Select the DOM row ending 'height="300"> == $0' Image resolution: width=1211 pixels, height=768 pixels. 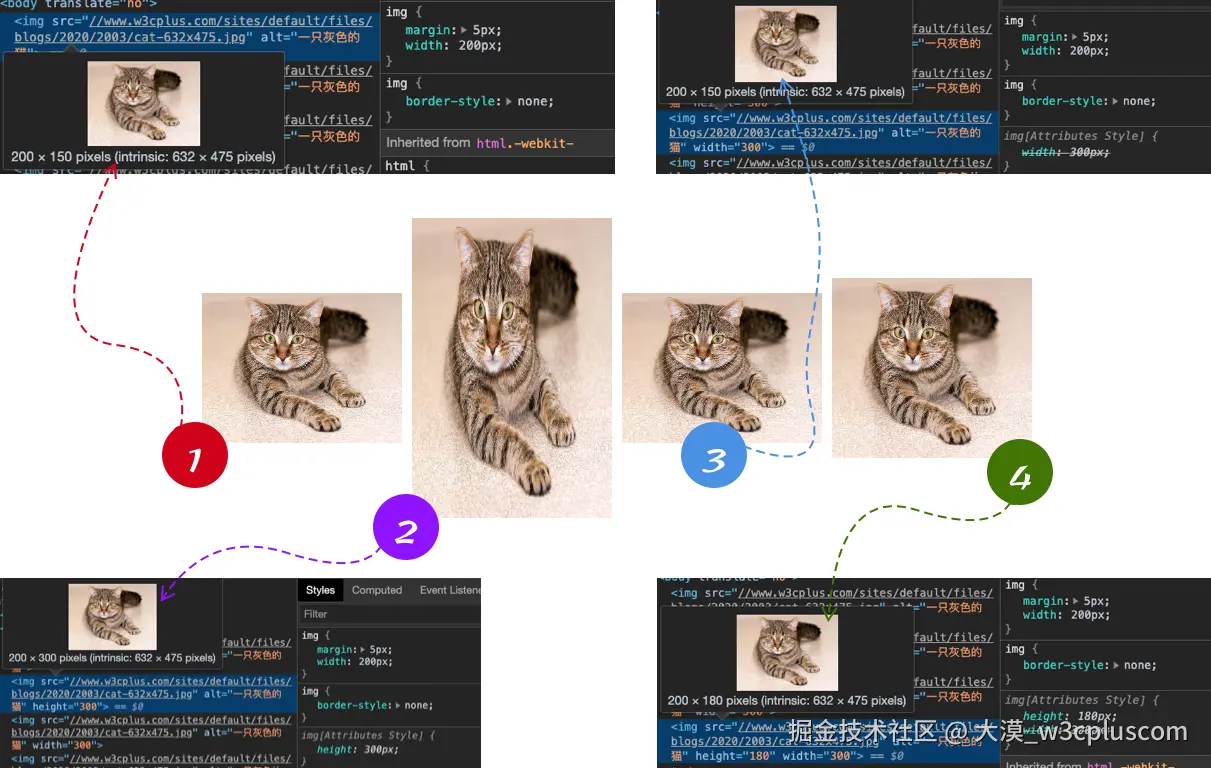coord(148,693)
